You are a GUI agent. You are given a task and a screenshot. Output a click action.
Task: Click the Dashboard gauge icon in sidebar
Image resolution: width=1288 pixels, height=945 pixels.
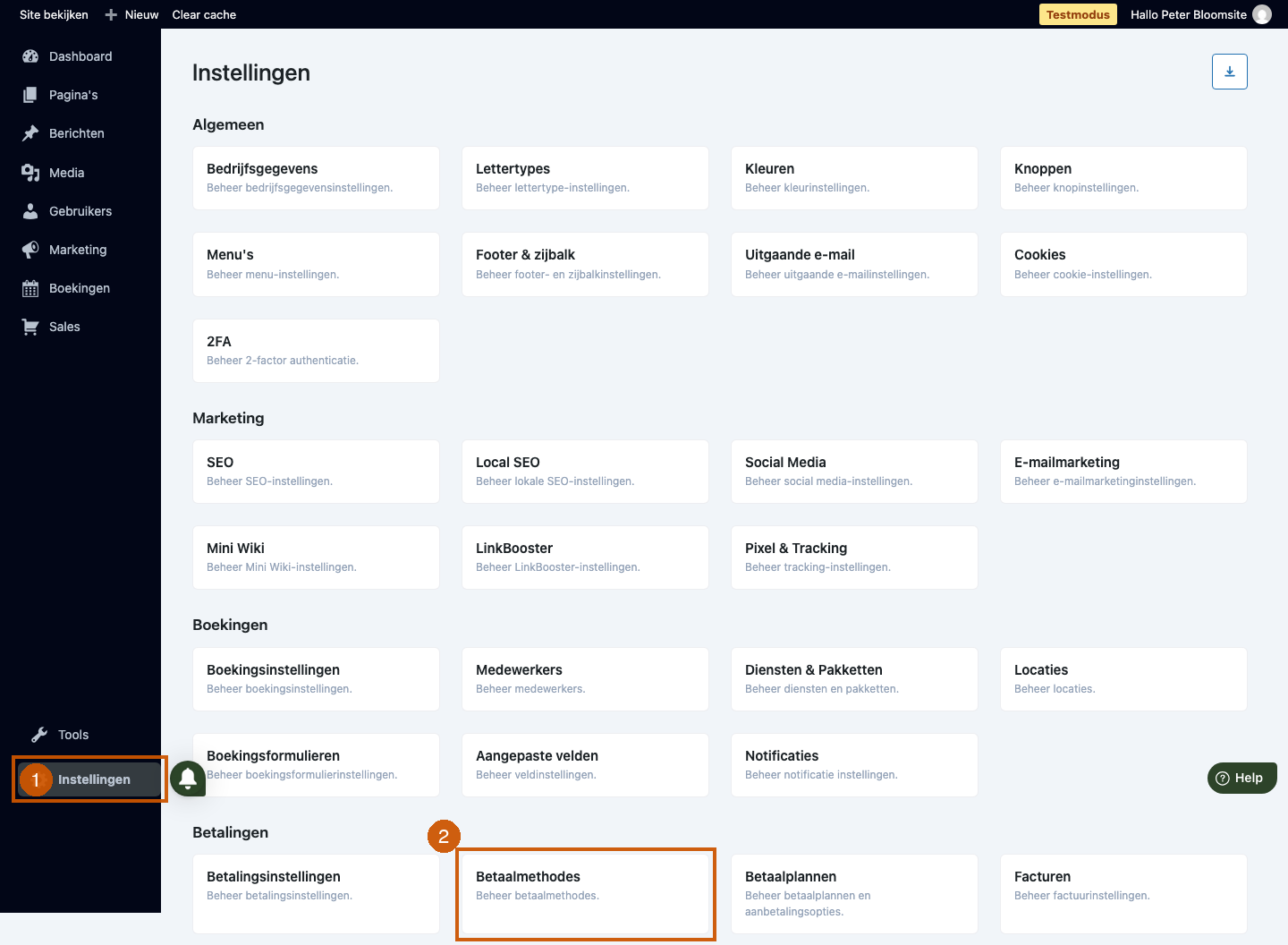pyautogui.click(x=30, y=56)
